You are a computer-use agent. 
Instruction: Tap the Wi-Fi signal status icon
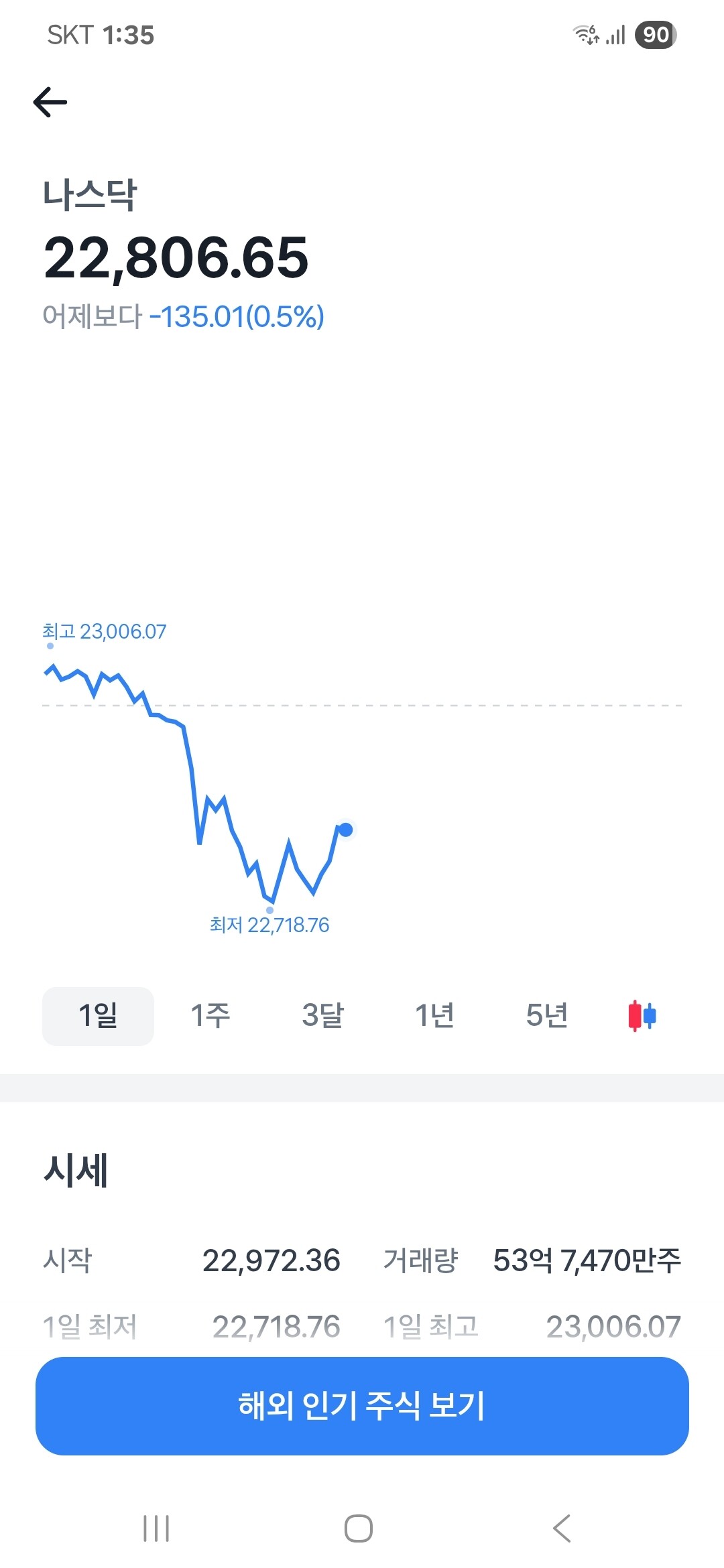(587, 35)
